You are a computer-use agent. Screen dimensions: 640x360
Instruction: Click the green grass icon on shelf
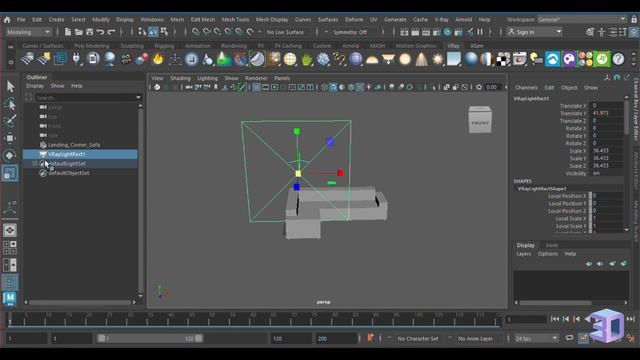[x=307, y=60]
